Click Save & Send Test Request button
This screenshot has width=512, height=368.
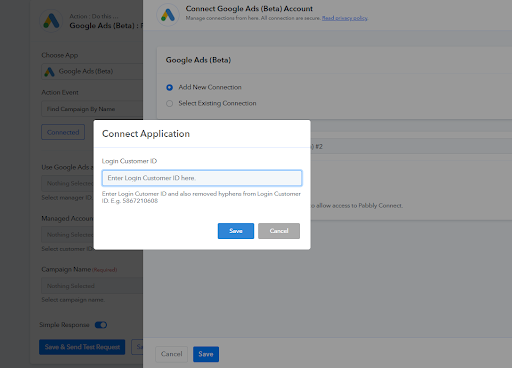(82, 347)
